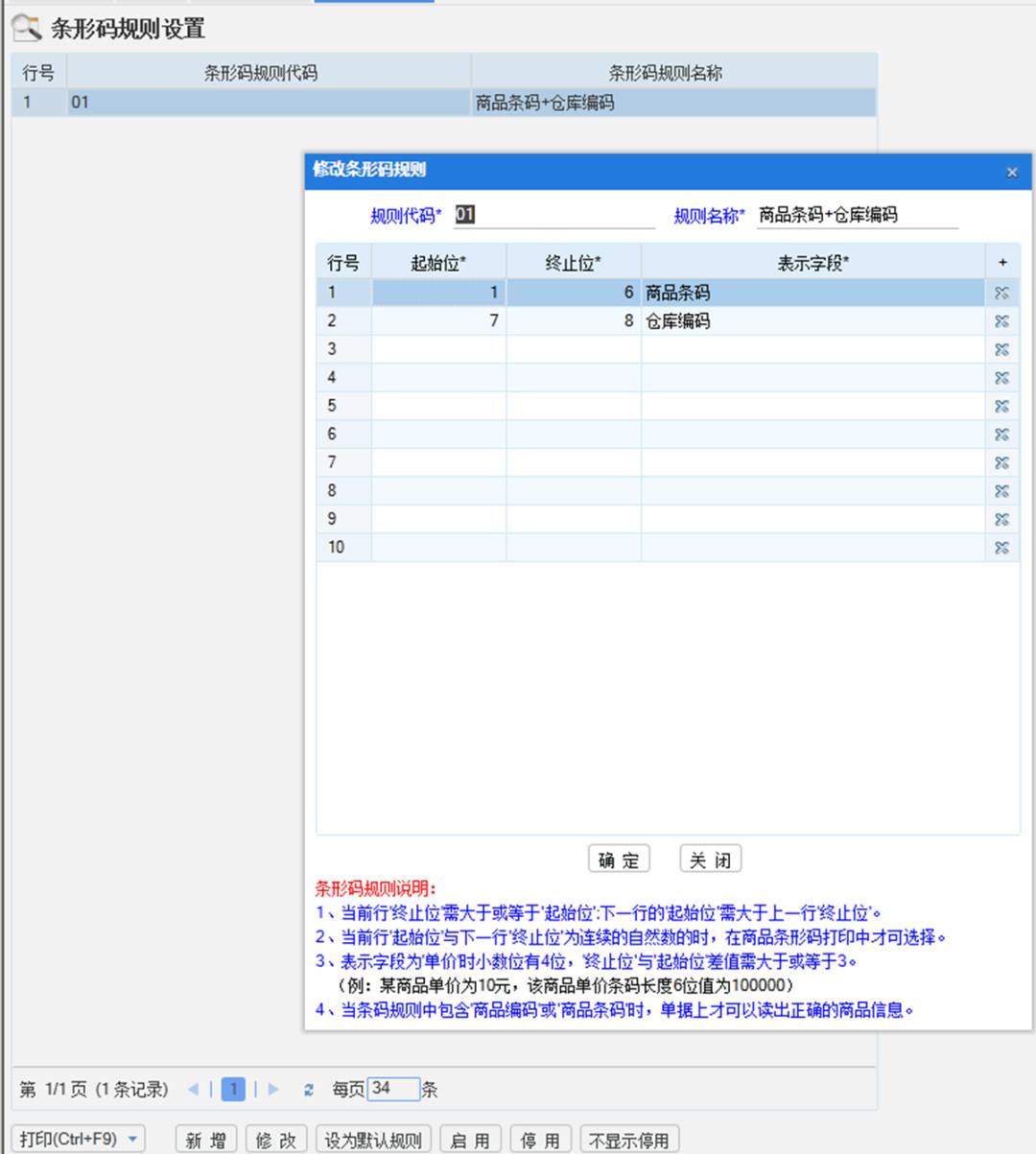Click the 不显示停用 button
1036x1154 pixels.
[x=628, y=1140]
